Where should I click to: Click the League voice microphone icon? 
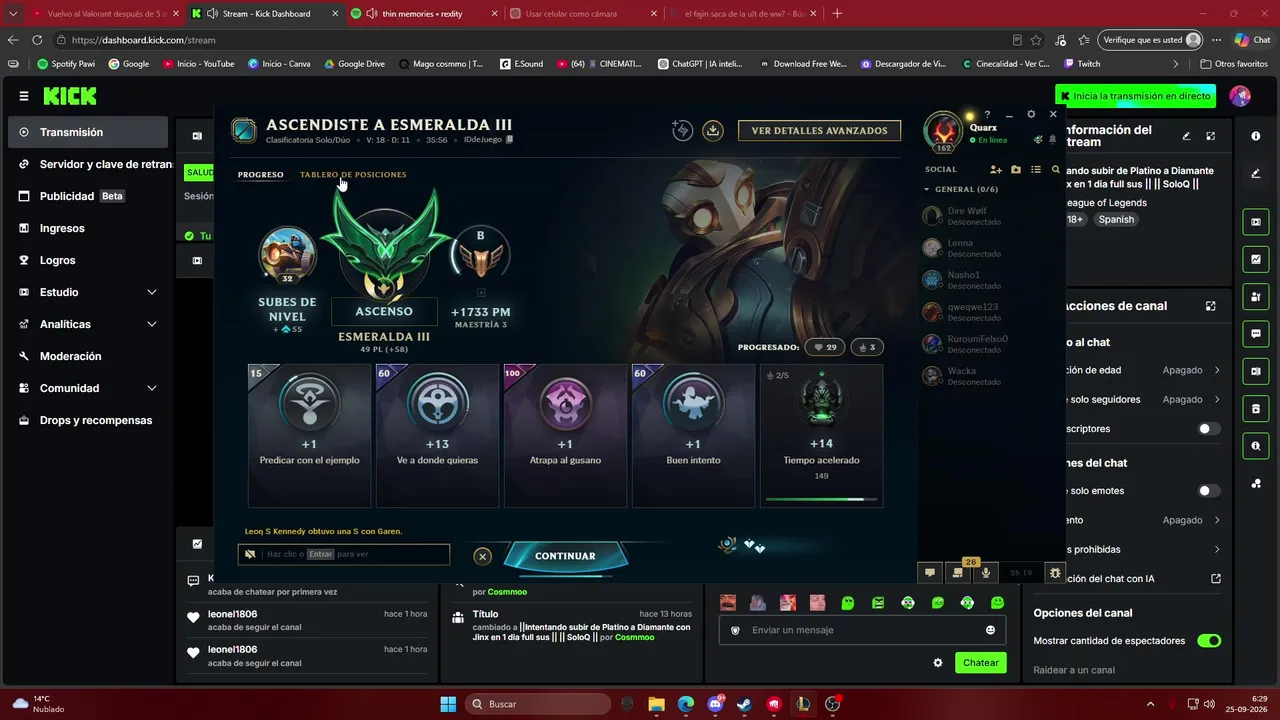(986, 573)
